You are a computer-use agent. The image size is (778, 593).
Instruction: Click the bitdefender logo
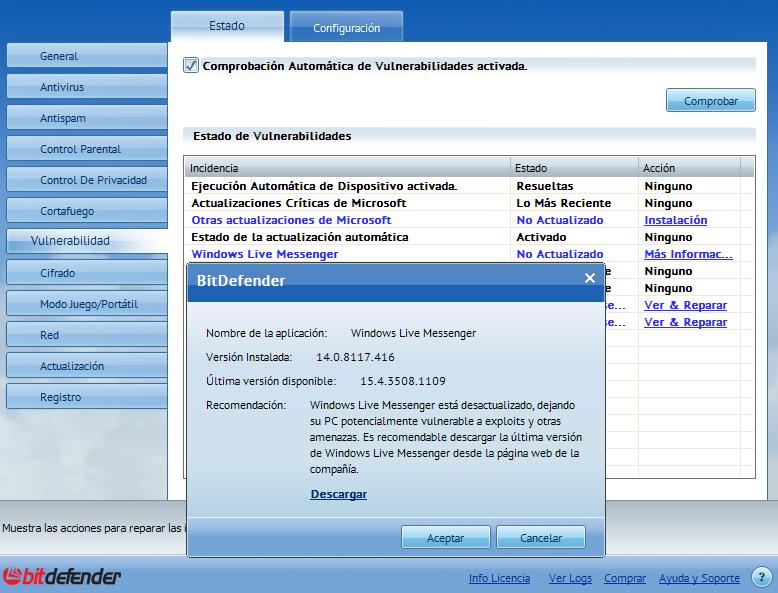tap(62, 577)
